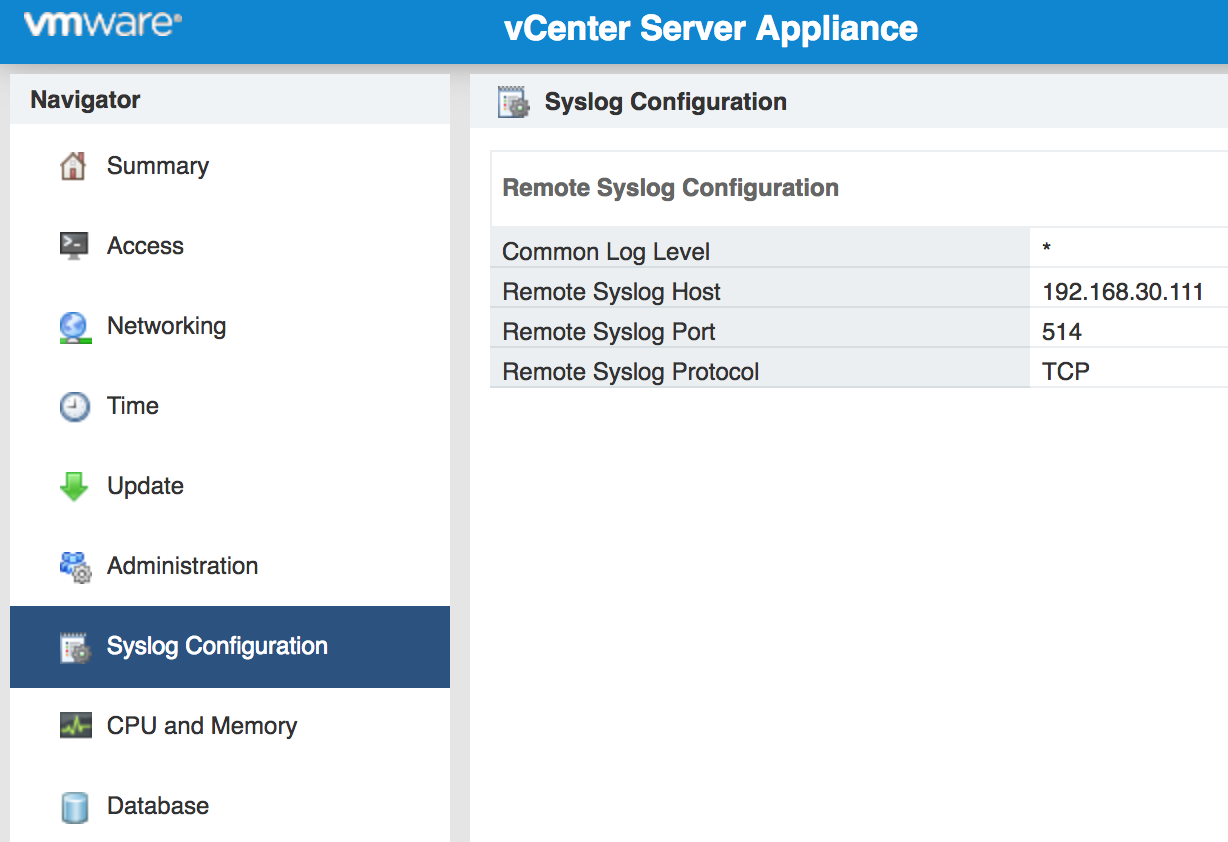
Task: Click the Database cylinder icon
Action: [x=75, y=807]
